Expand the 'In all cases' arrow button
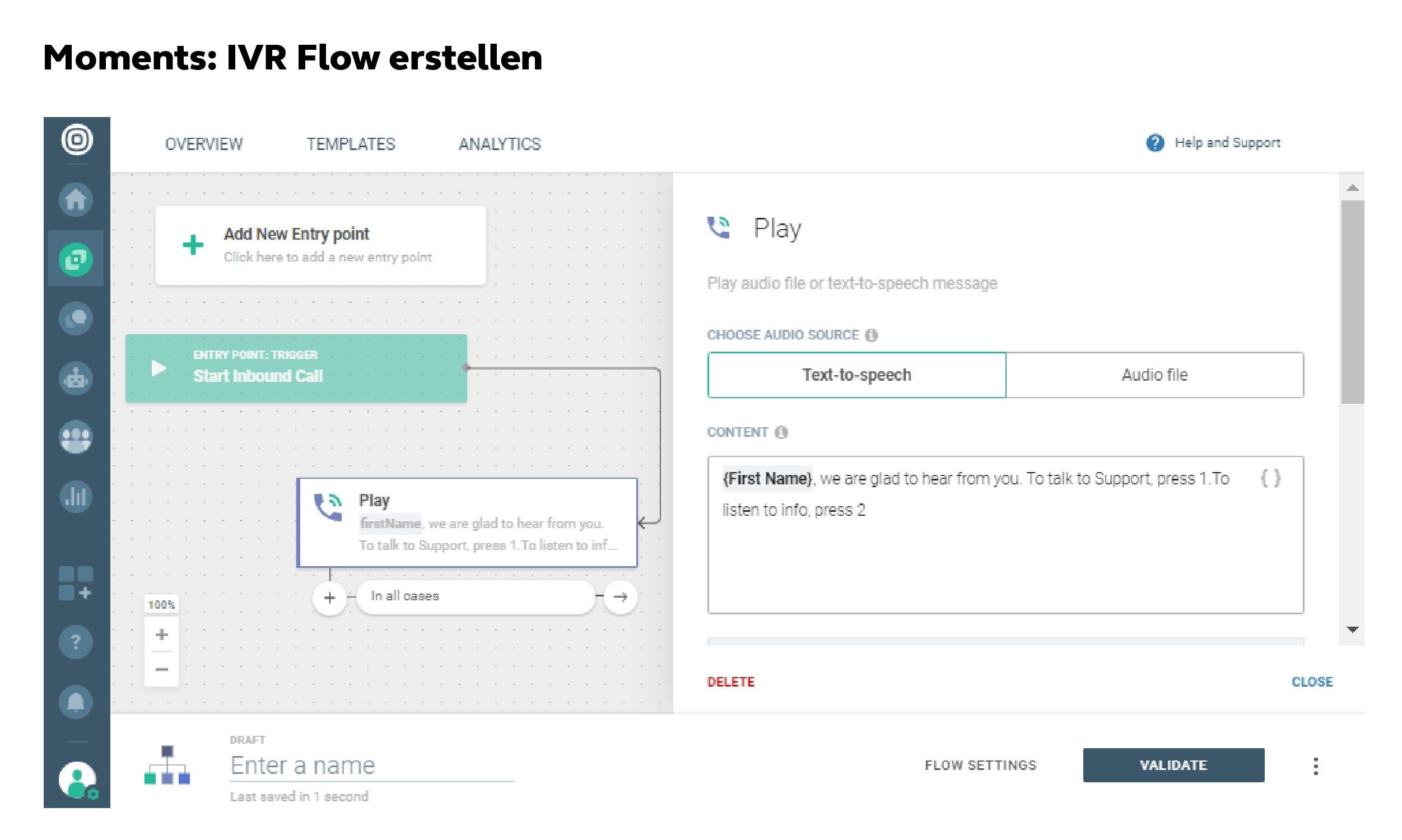 (621, 596)
